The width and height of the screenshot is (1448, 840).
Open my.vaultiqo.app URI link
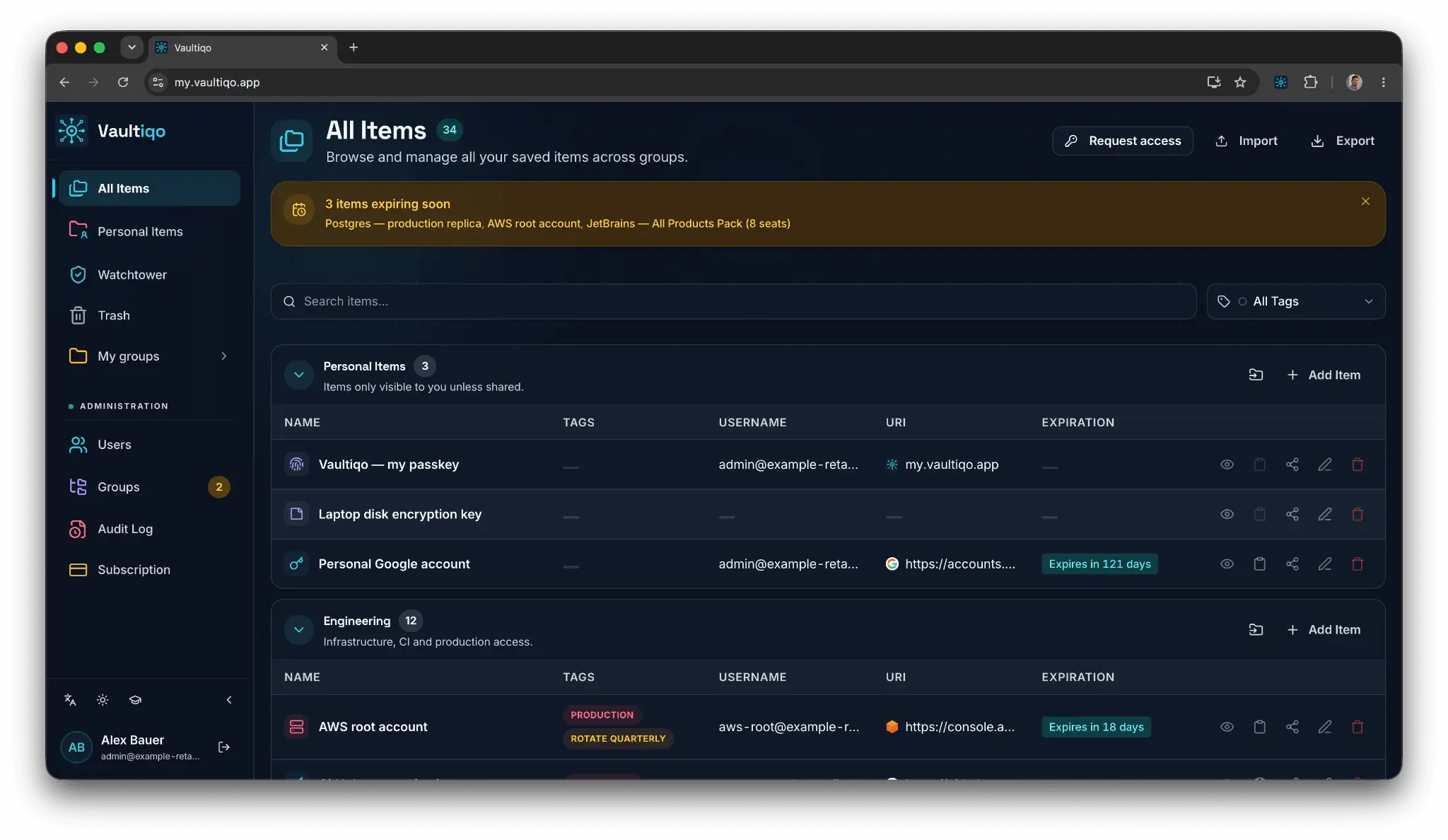coord(952,465)
